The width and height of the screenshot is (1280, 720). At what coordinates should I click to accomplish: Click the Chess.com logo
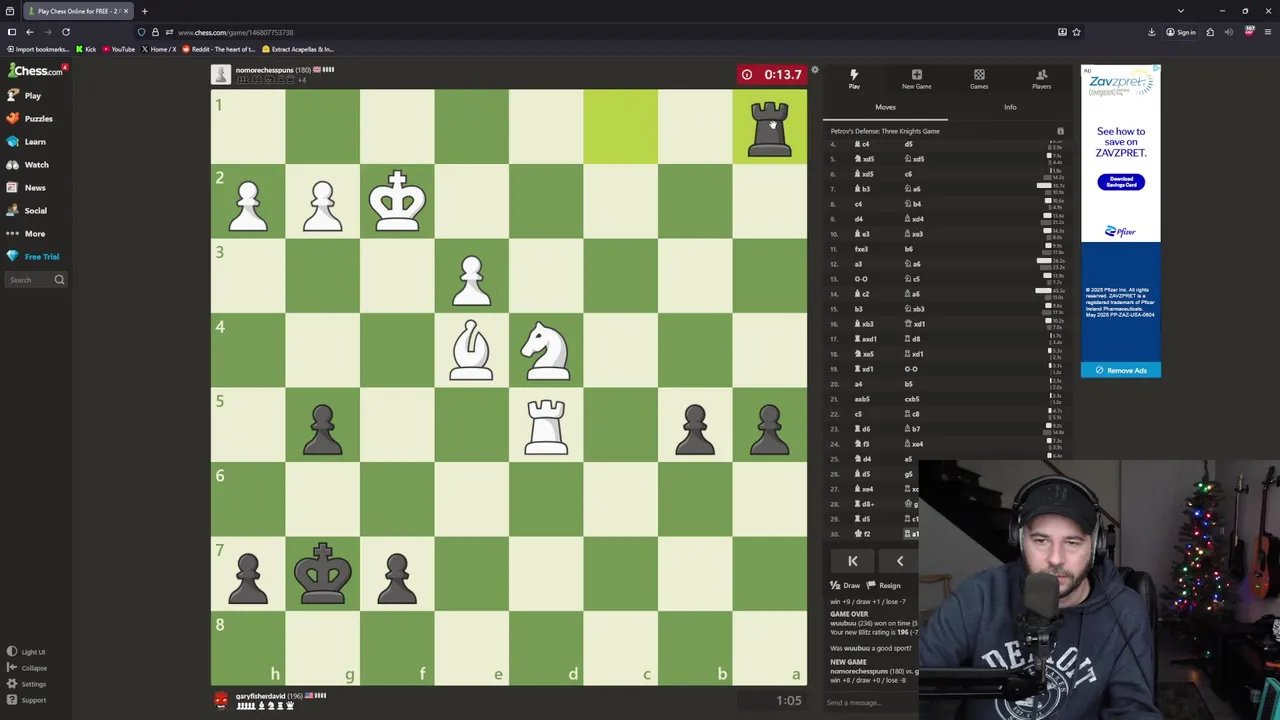[36, 71]
